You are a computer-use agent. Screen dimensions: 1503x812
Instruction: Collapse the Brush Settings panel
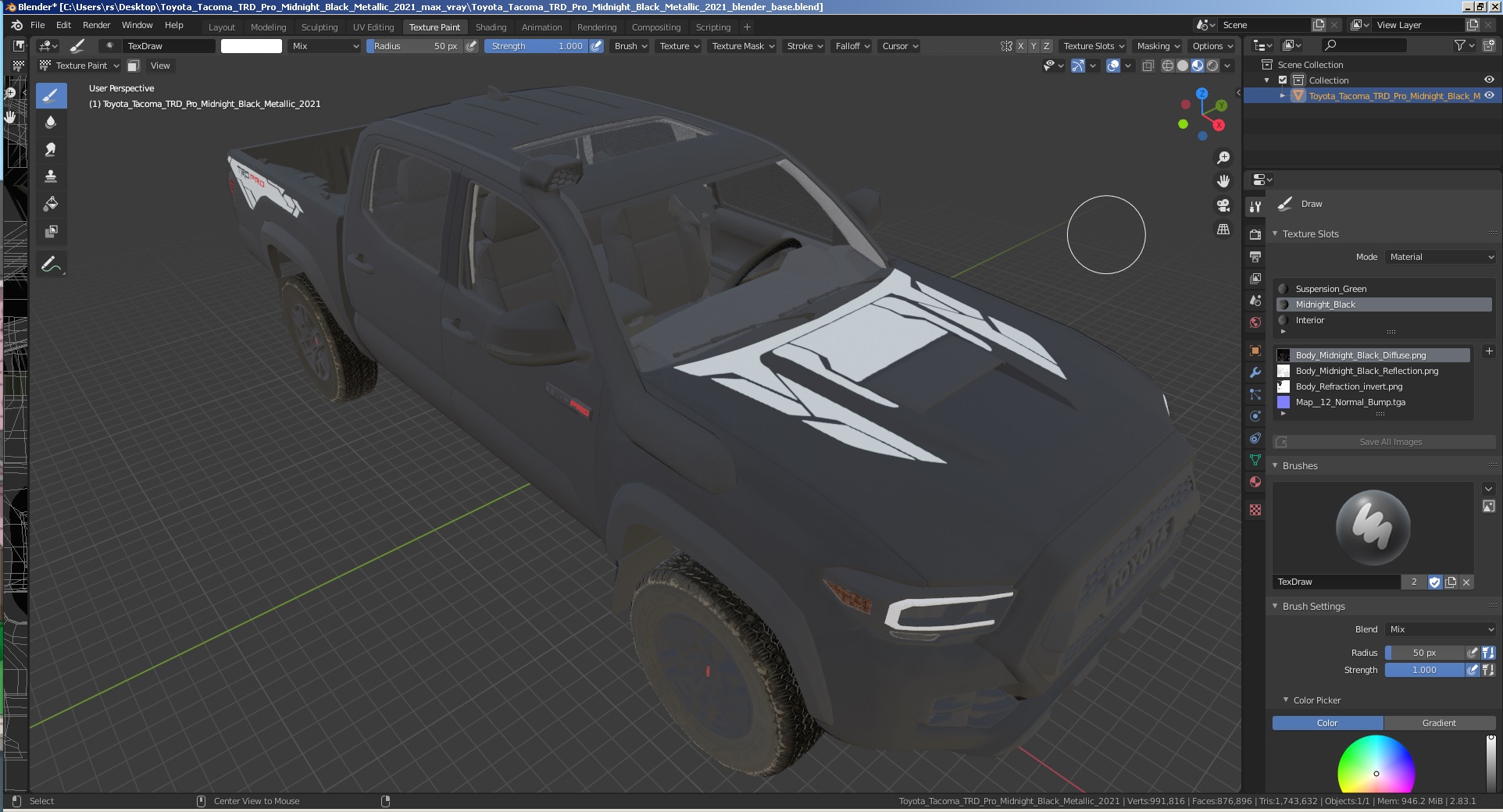click(1275, 606)
